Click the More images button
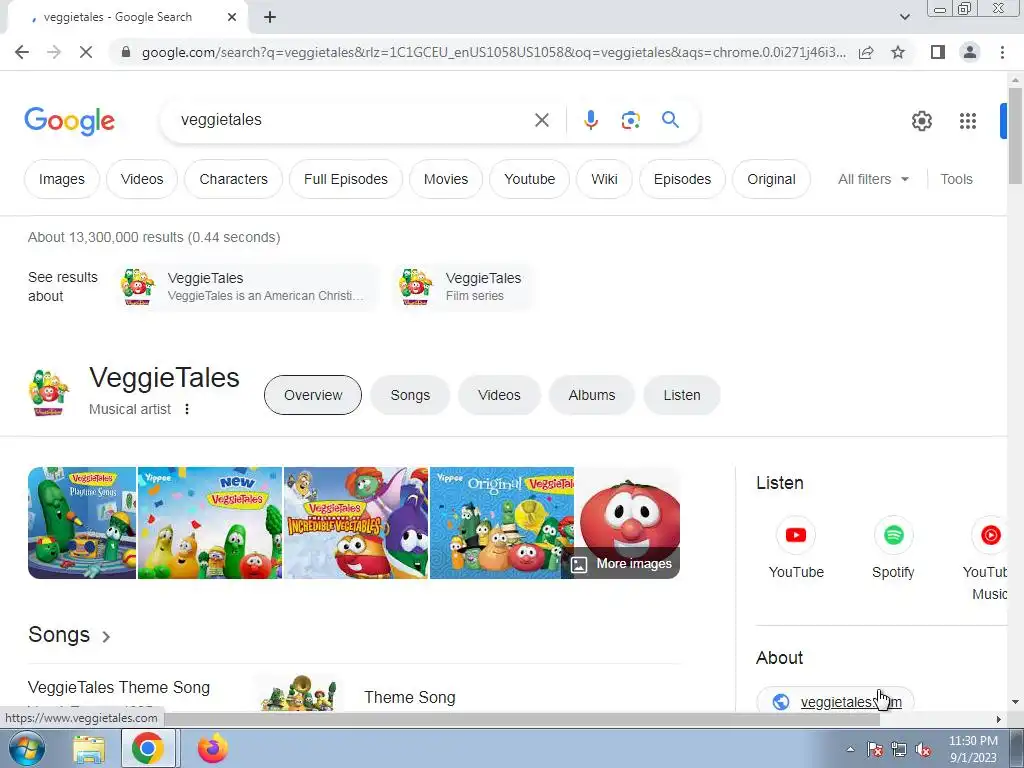This screenshot has width=1024, height=768. click(x=621, y=564)
